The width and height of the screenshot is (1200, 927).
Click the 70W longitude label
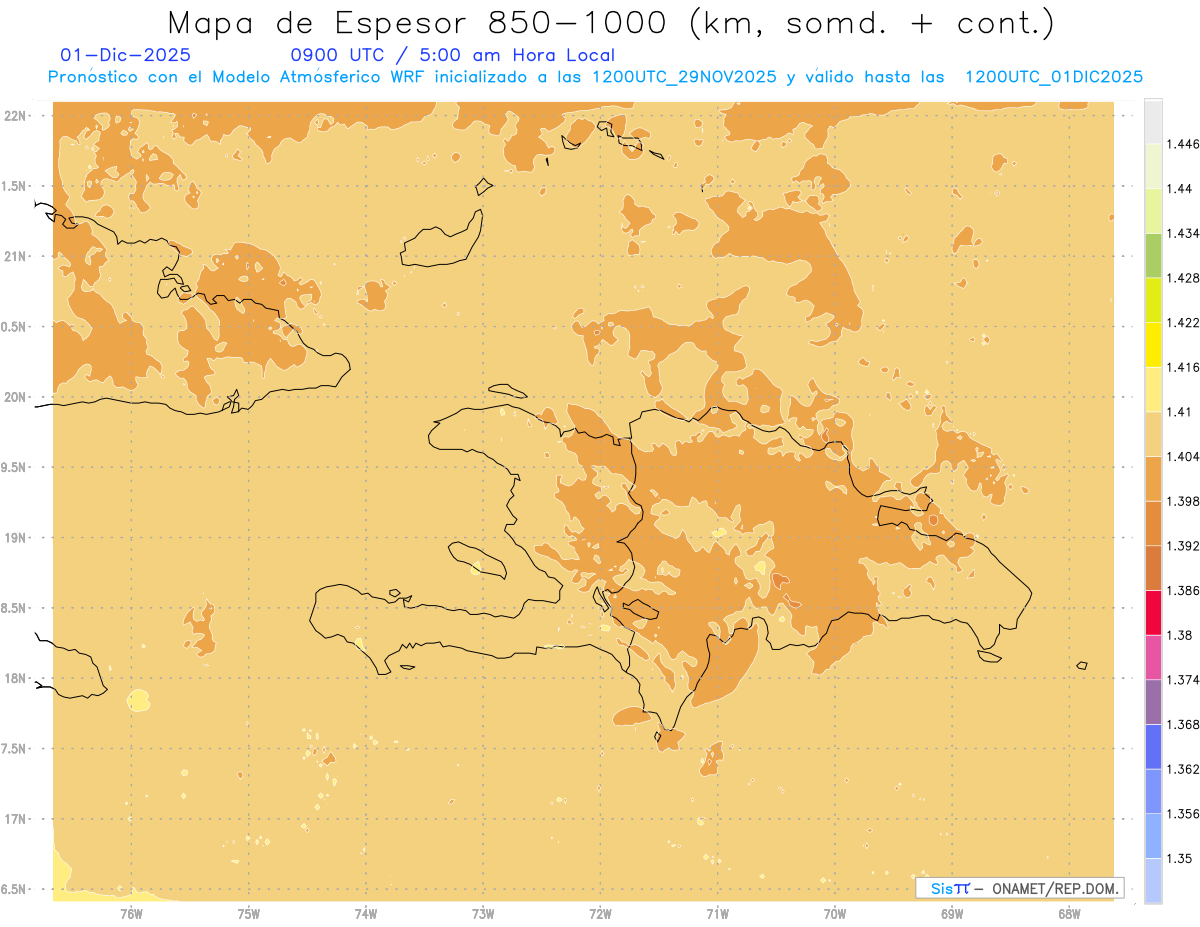[x=835, y=913]
